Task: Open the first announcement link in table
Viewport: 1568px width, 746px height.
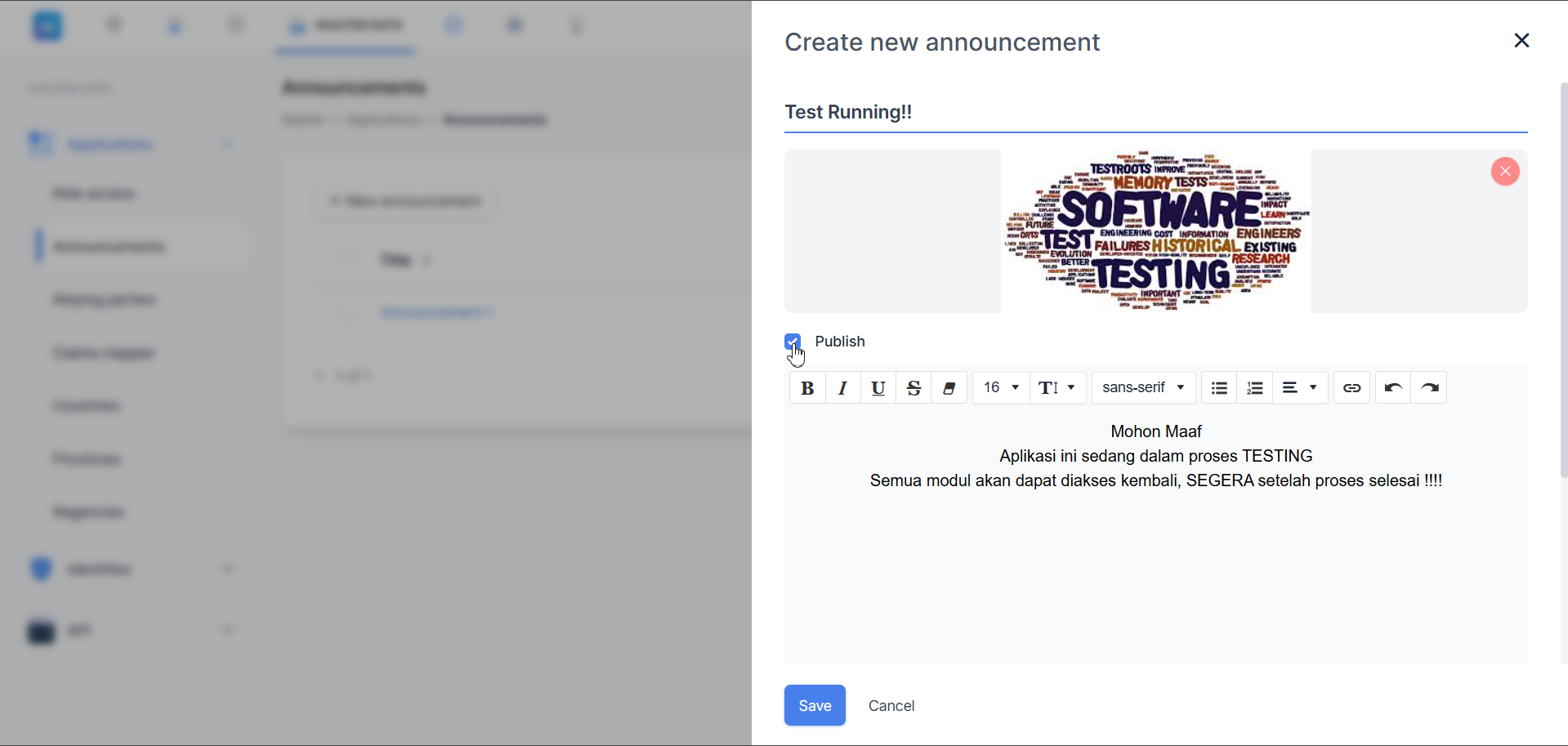Action: pyautogui.click(x=438, y=312)
